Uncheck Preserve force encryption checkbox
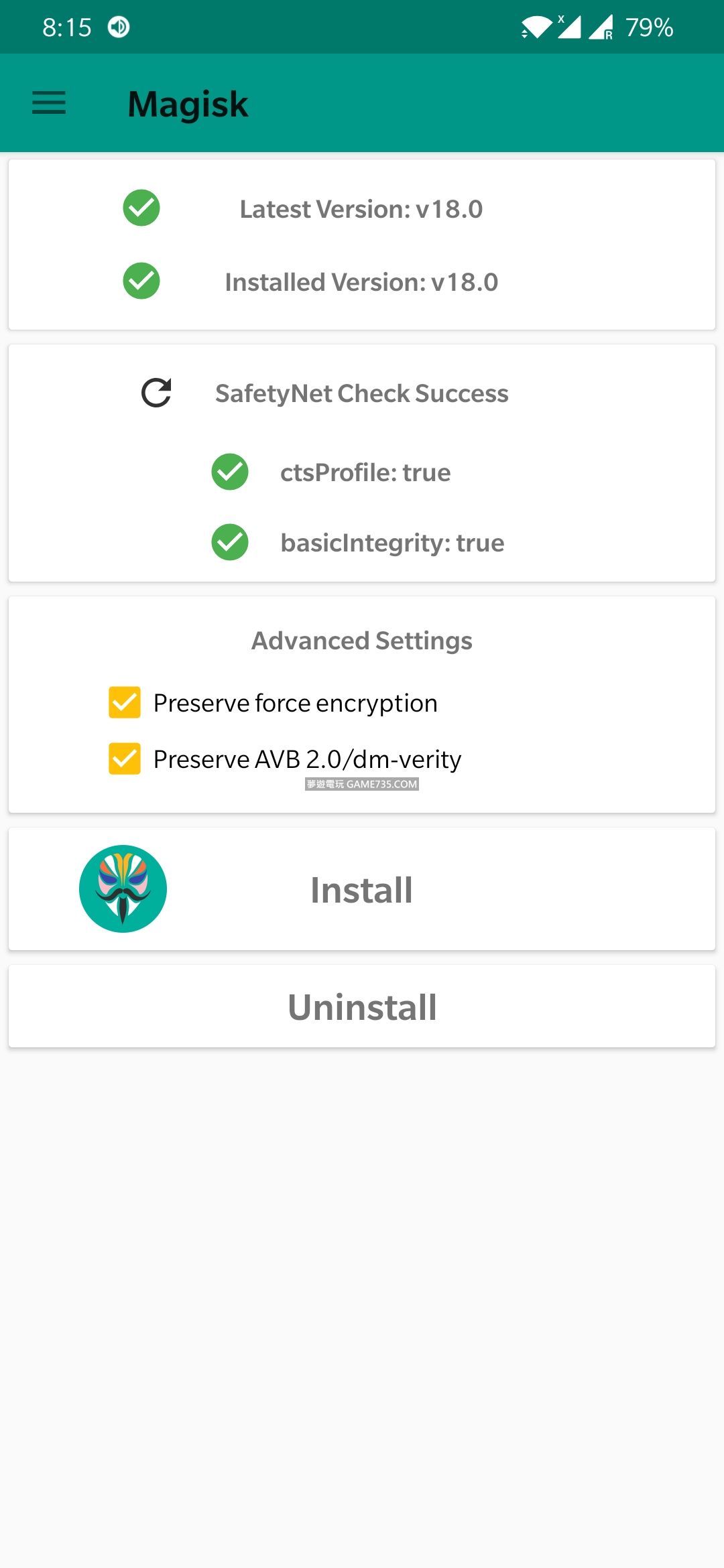Screen dimensions: 724x1568 pos(125,702)
